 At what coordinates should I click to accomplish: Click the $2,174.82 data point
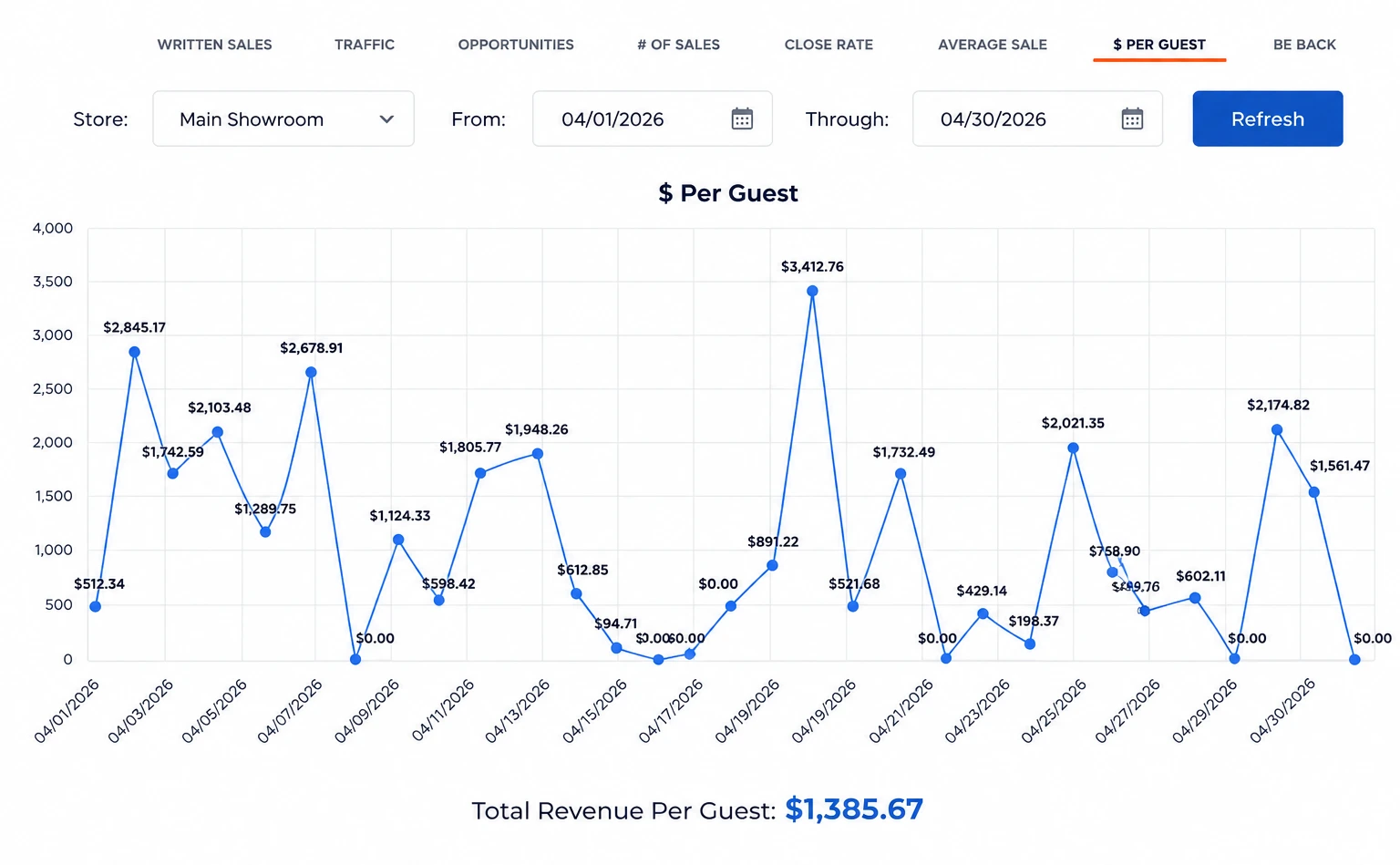click(1277, 429)
